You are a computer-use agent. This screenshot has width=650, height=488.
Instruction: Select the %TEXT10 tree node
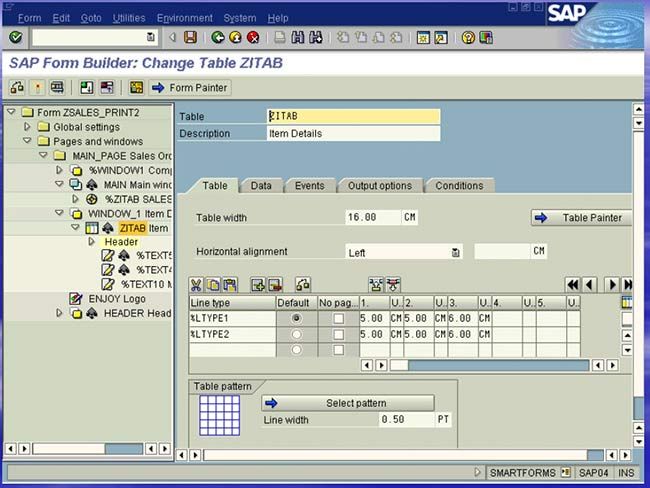pyautogui.click(x=146, y=284)
